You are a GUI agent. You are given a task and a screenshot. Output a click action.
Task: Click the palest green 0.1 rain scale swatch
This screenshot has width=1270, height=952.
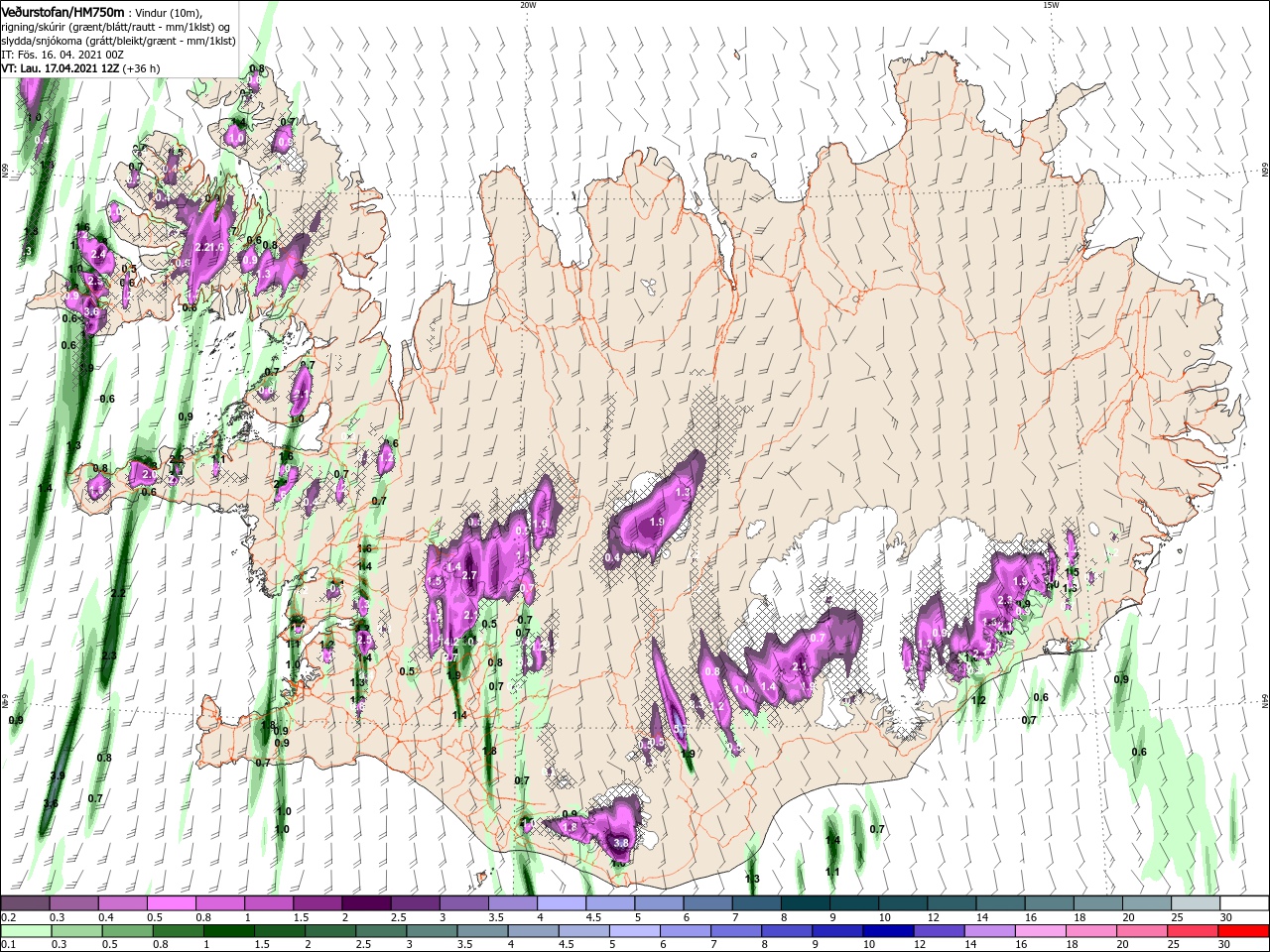(24, 931)
